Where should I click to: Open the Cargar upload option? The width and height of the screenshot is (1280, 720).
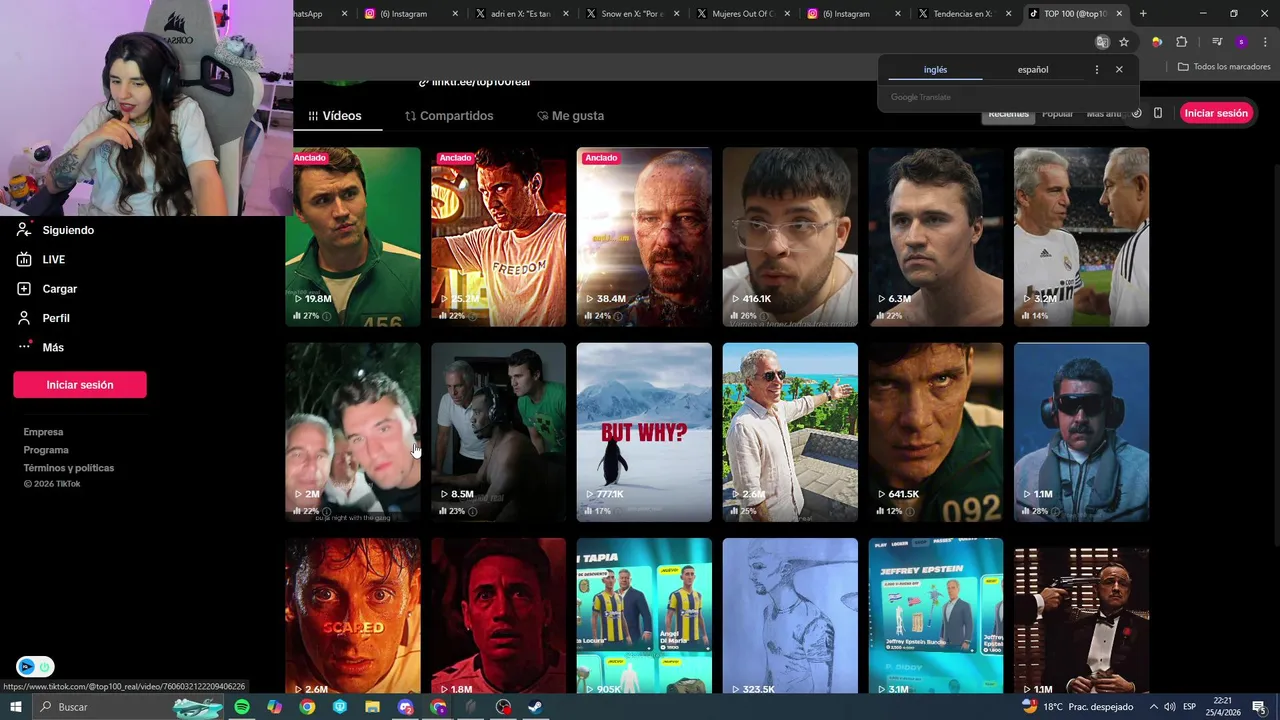click(x=47, y=289)
